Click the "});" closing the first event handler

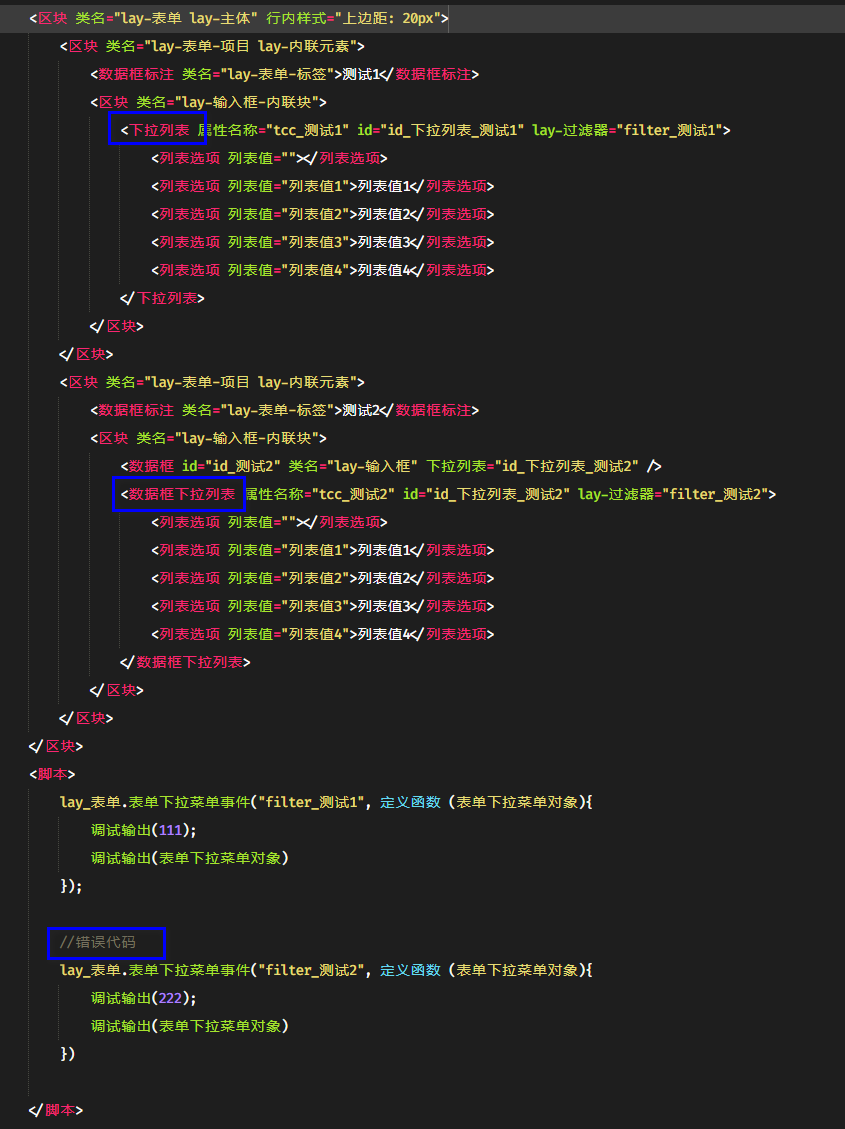coord(71,886)
